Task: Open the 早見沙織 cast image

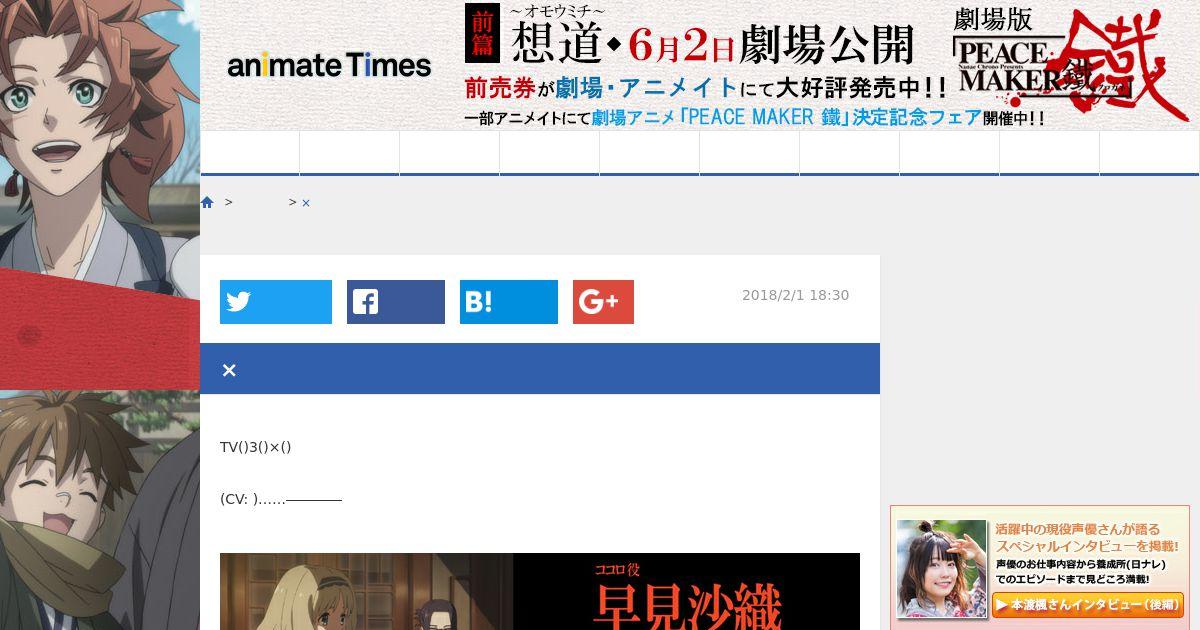Action: (540, 591)
